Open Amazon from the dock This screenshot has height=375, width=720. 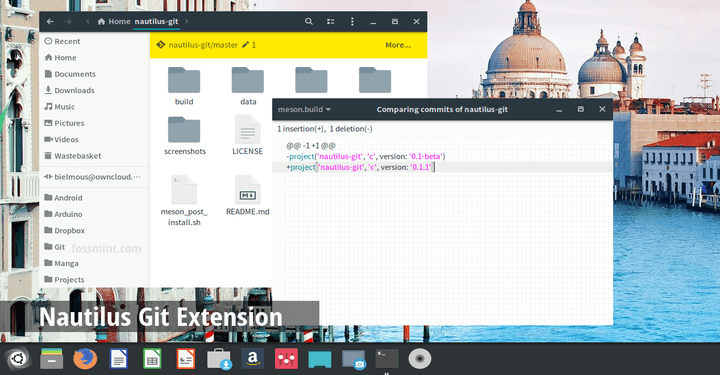click(x=253, y=358)
